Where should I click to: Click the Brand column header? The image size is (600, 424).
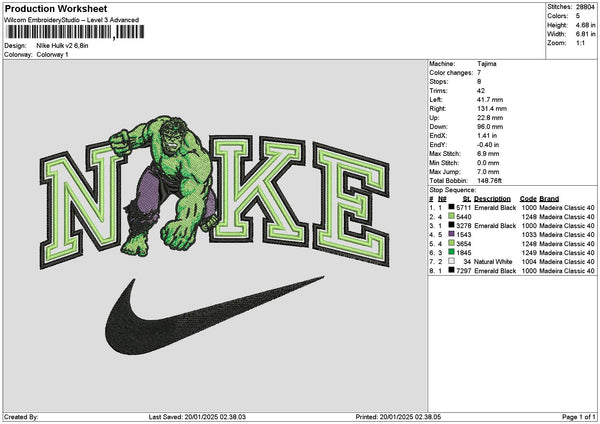[x=549, y=199]
